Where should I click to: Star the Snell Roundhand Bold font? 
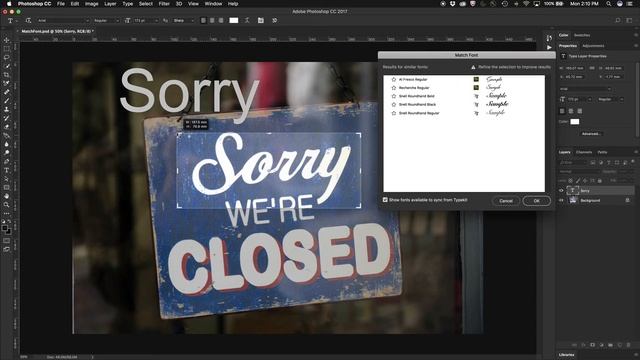click(x=393, y=96)
